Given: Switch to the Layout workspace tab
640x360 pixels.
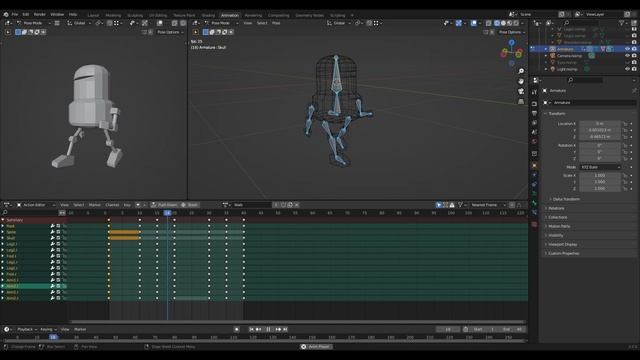Looking at the screenshot, I should [x=93, y=16].
